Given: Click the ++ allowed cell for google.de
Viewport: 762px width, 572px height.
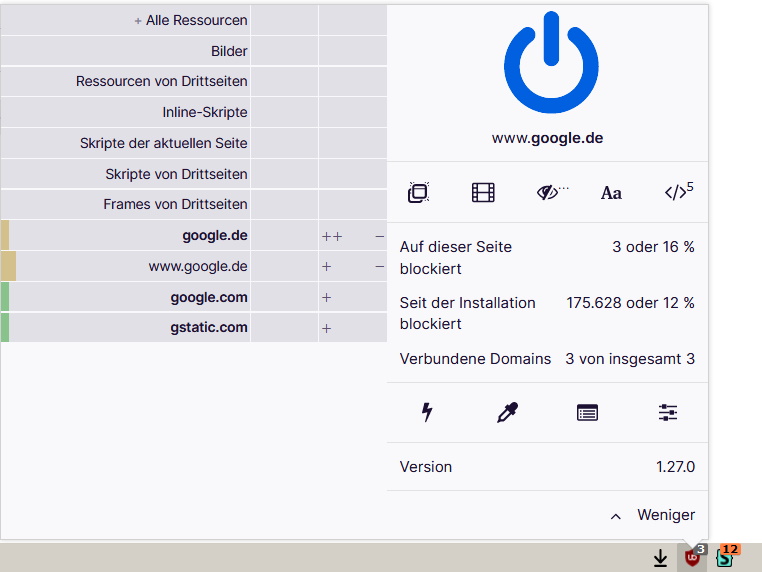Looking at the screenshot, I should tap(332, 236).
